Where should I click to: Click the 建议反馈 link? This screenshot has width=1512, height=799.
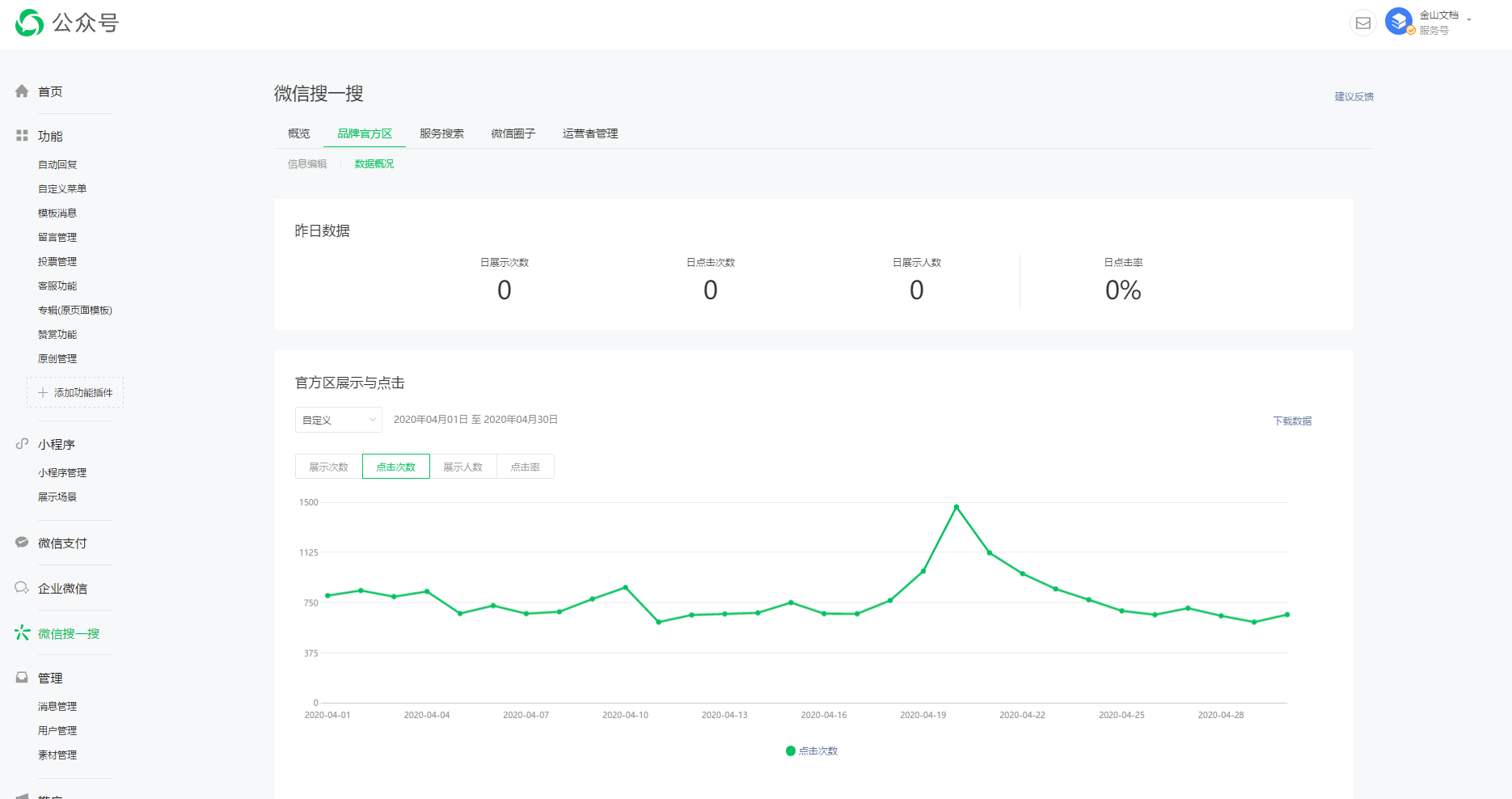coord(1354,96)
